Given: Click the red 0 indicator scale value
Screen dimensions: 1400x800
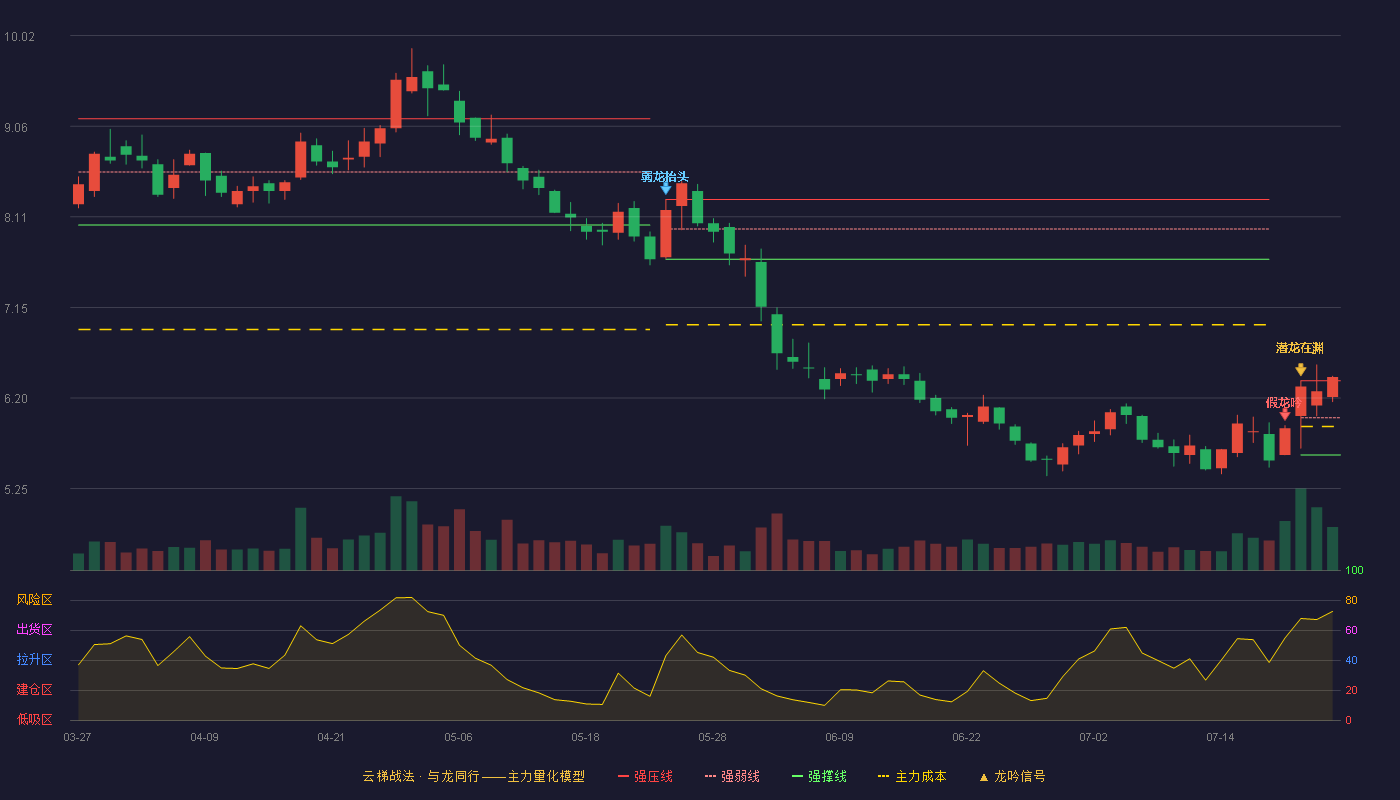Looking at the screenshot, I should click(1348, 720).
